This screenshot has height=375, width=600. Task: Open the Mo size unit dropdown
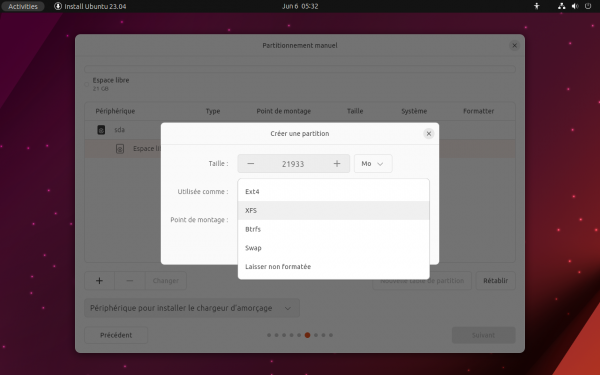[373, 164]
